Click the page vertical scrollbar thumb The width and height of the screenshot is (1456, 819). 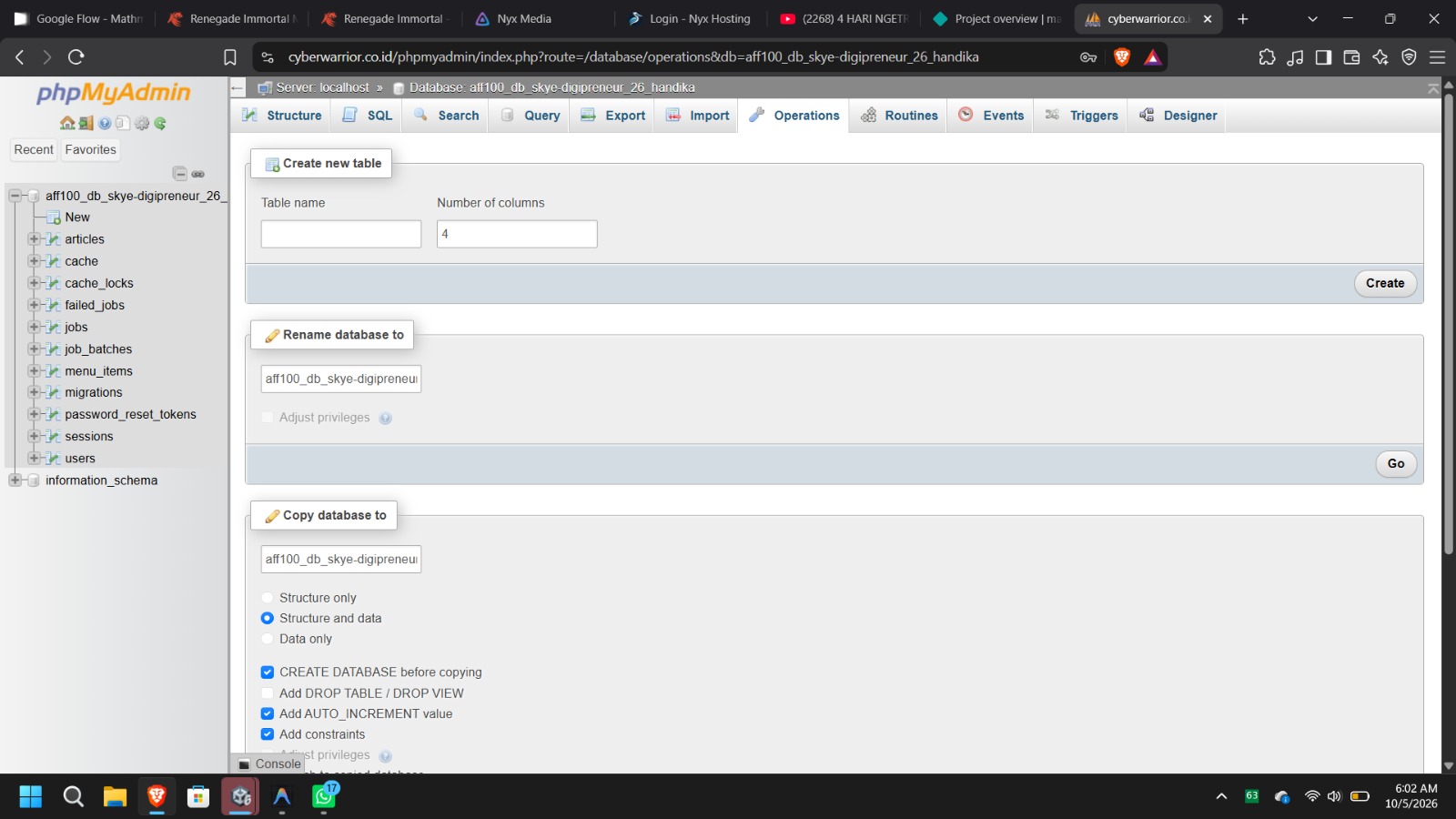click(x=1449, y=323)
